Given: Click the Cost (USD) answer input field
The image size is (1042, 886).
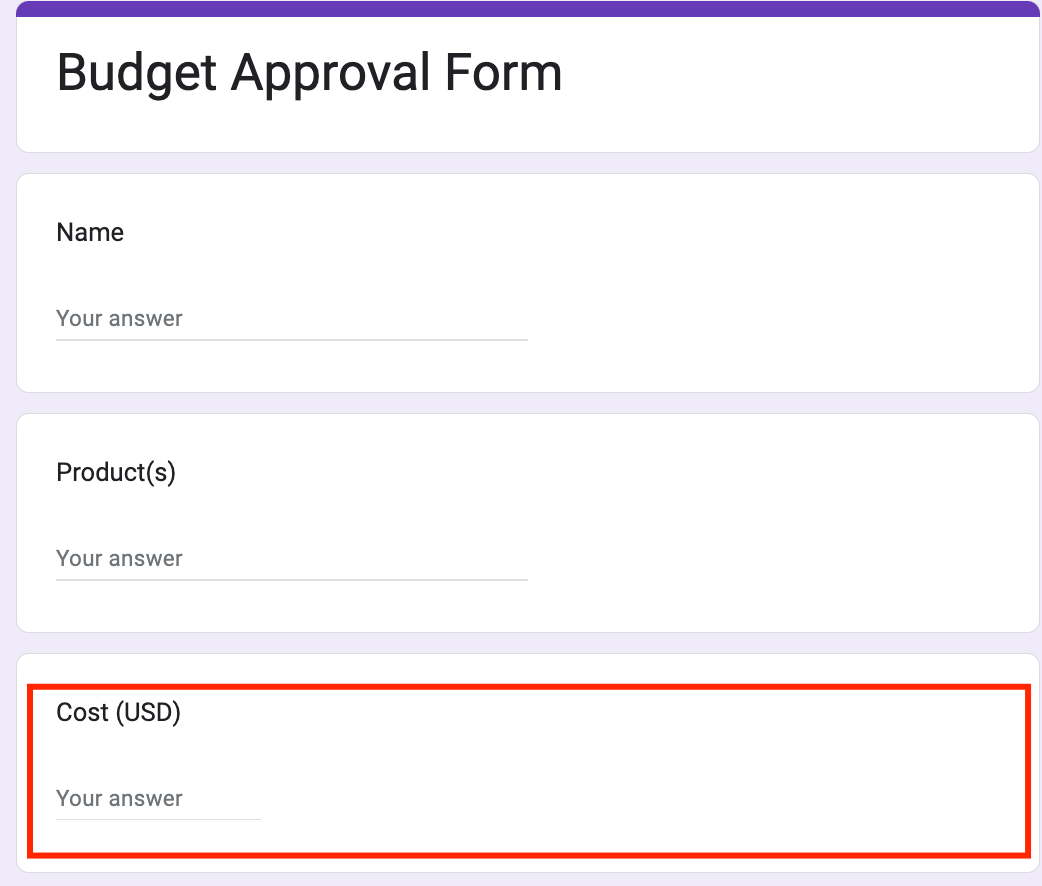Looking at the screenshot, I should [155, 798].
